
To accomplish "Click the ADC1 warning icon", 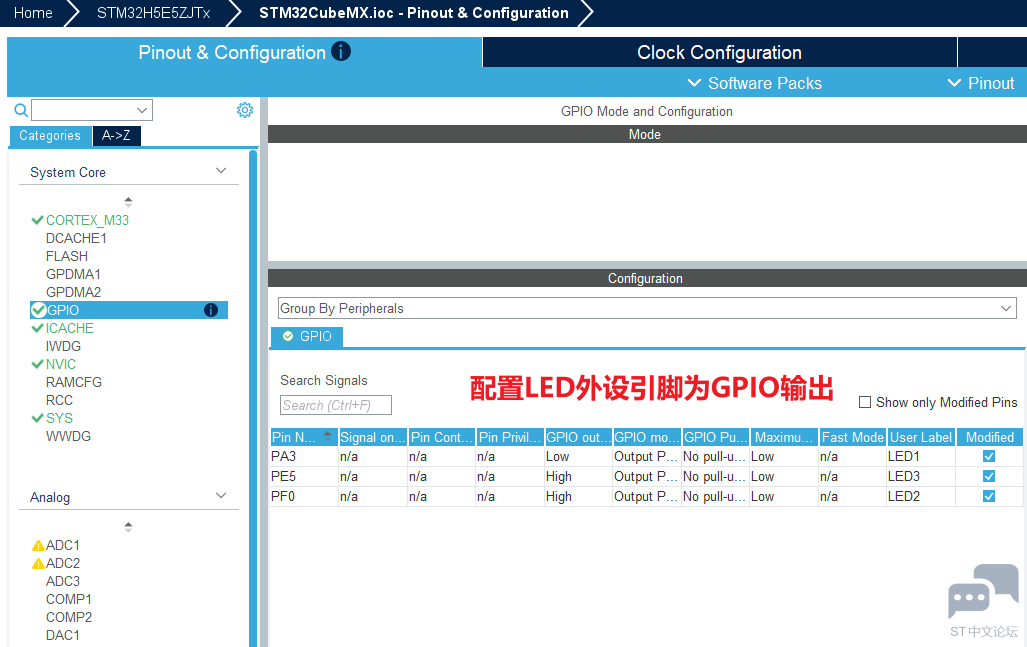I will point(38,545).
